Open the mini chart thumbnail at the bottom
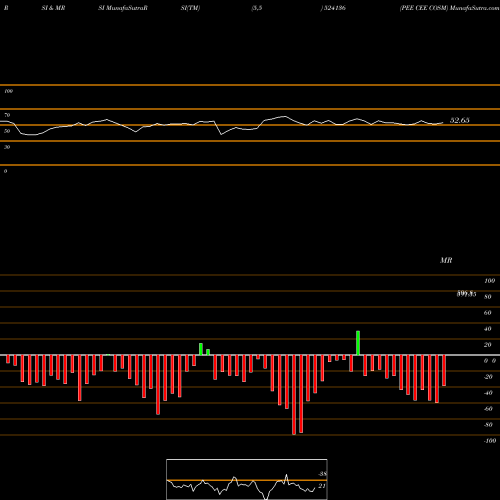Image resolution: width=500 pixels, height=500 pixels. [247, 479]
